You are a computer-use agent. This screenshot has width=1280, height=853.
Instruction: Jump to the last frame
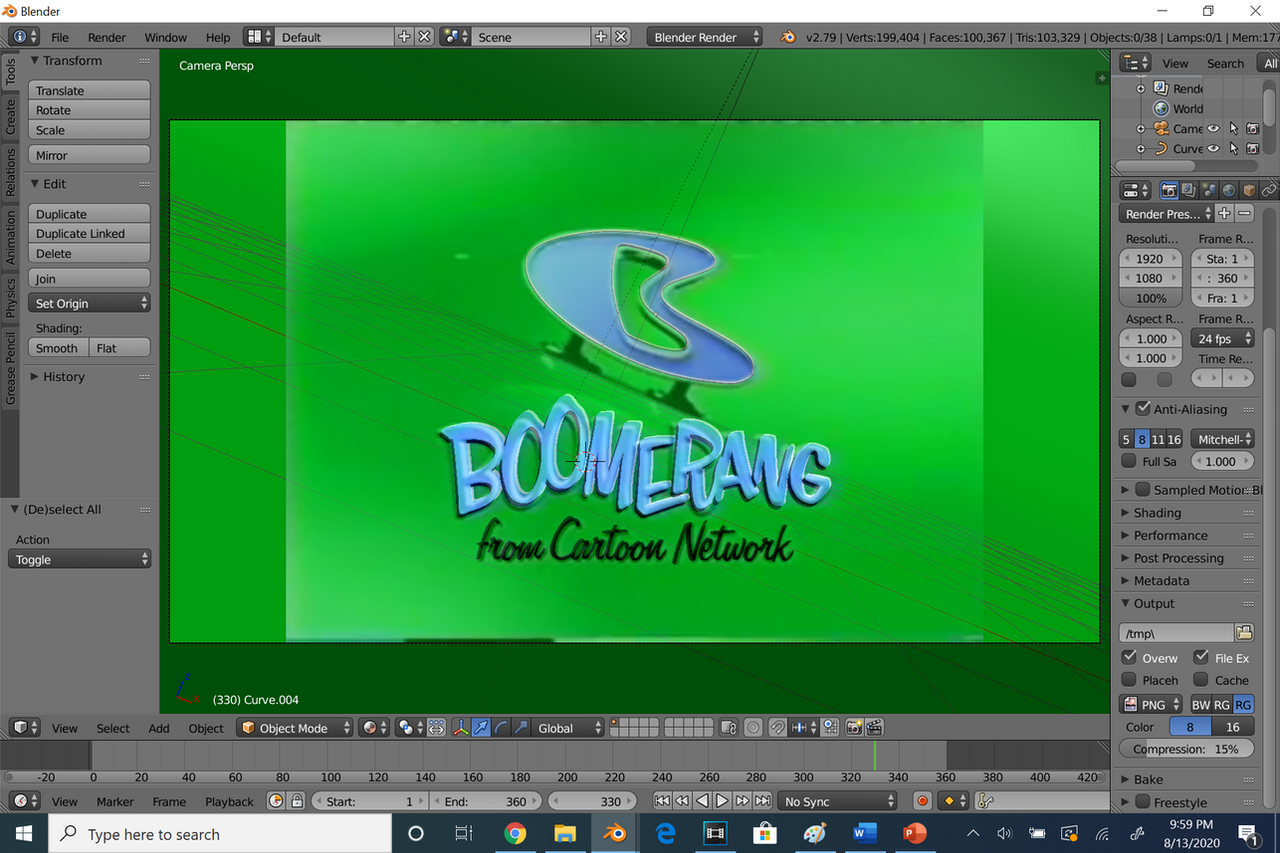pyautogui.click(x=762, y=801)
